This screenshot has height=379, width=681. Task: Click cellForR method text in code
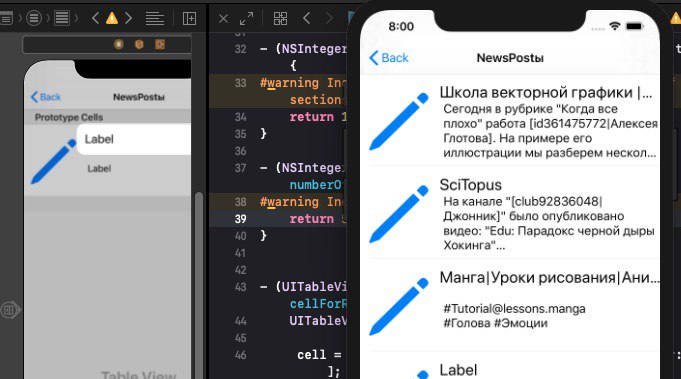(318, 304)
